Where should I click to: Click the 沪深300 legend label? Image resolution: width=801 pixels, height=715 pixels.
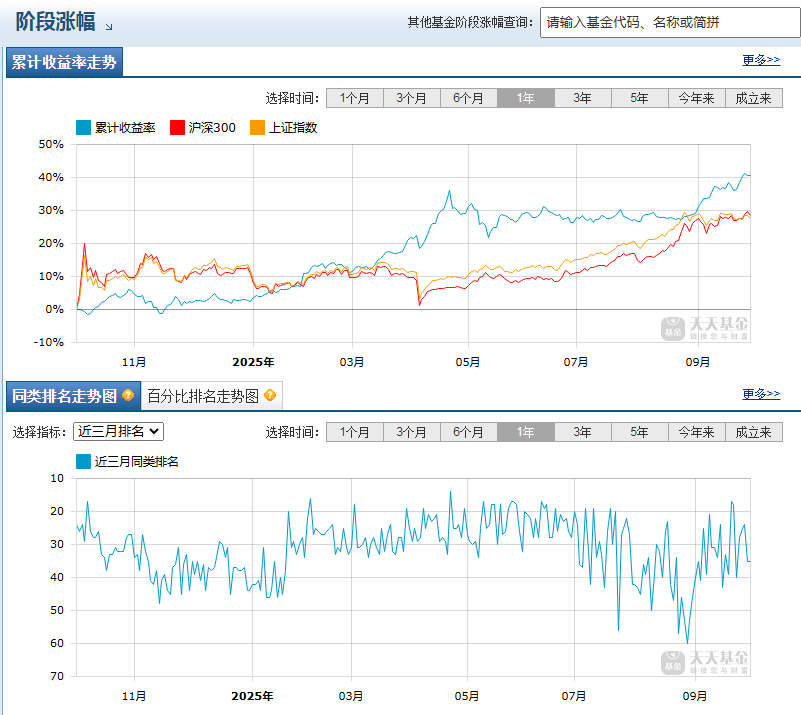[x=212, y=128]
